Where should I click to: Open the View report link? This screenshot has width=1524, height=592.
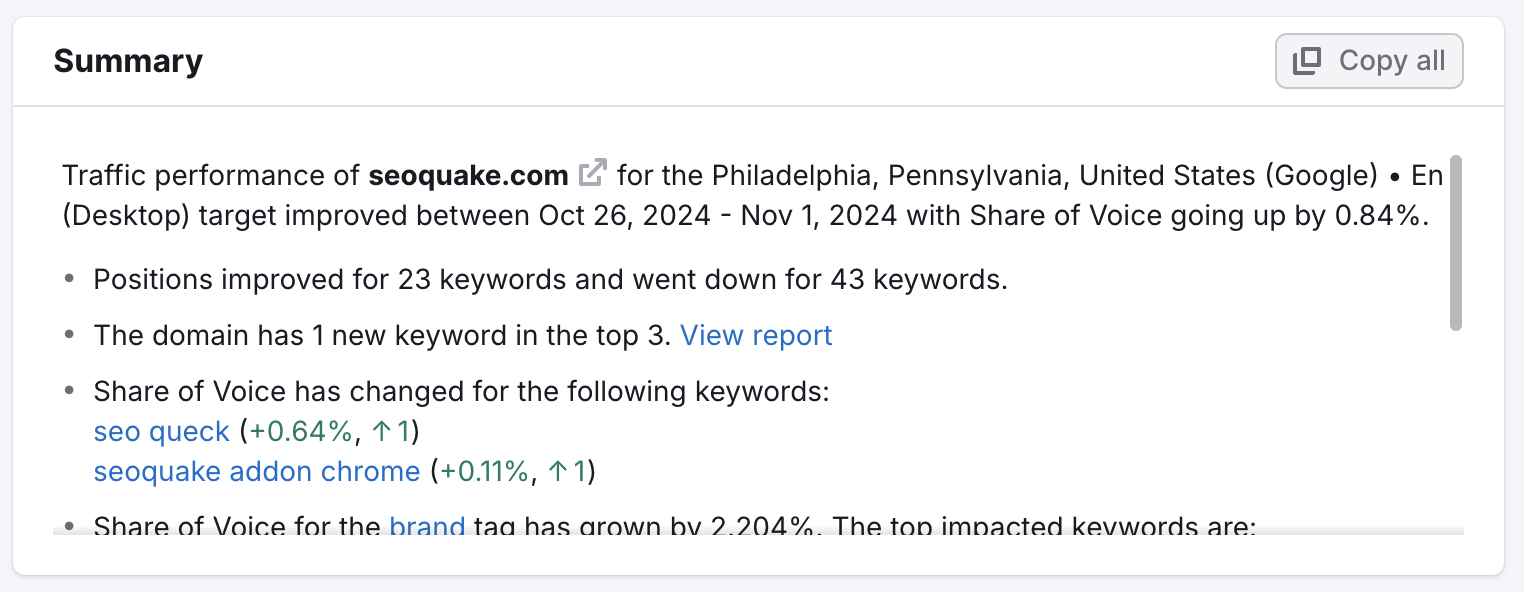[x=757, y=335]
